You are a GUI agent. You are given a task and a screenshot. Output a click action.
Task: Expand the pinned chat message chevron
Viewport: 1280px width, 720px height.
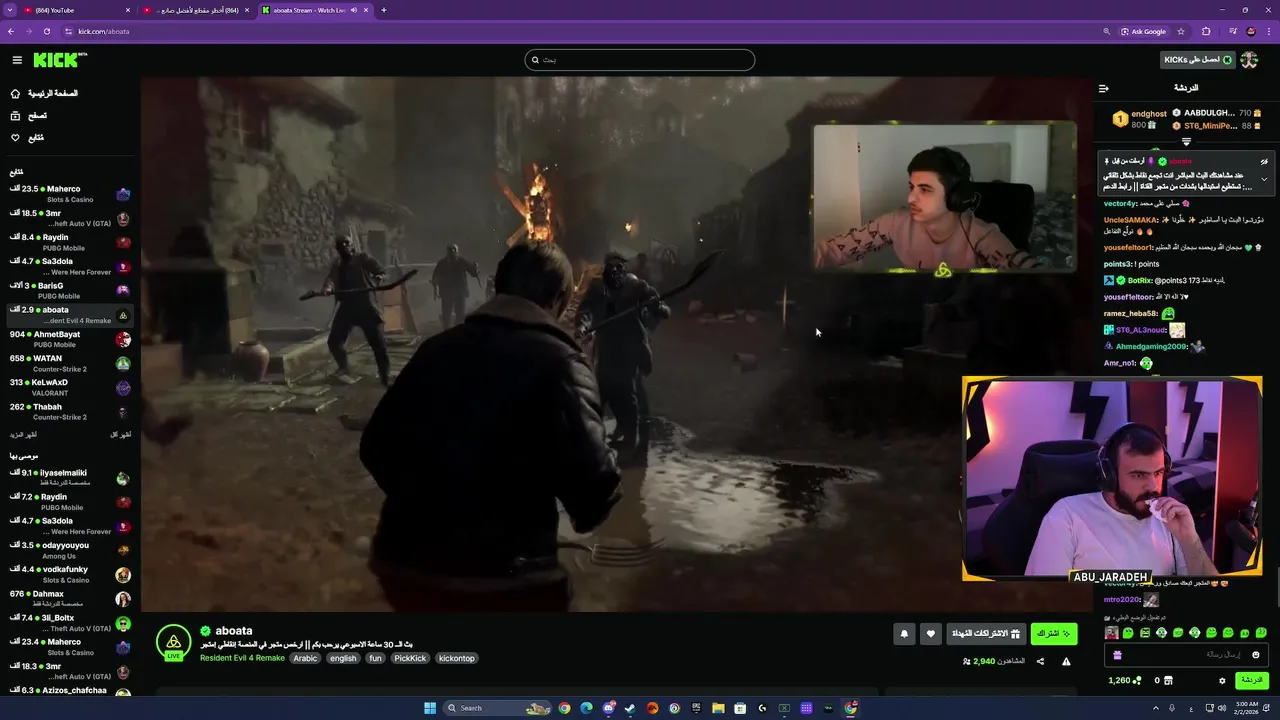click(1264, 179)
